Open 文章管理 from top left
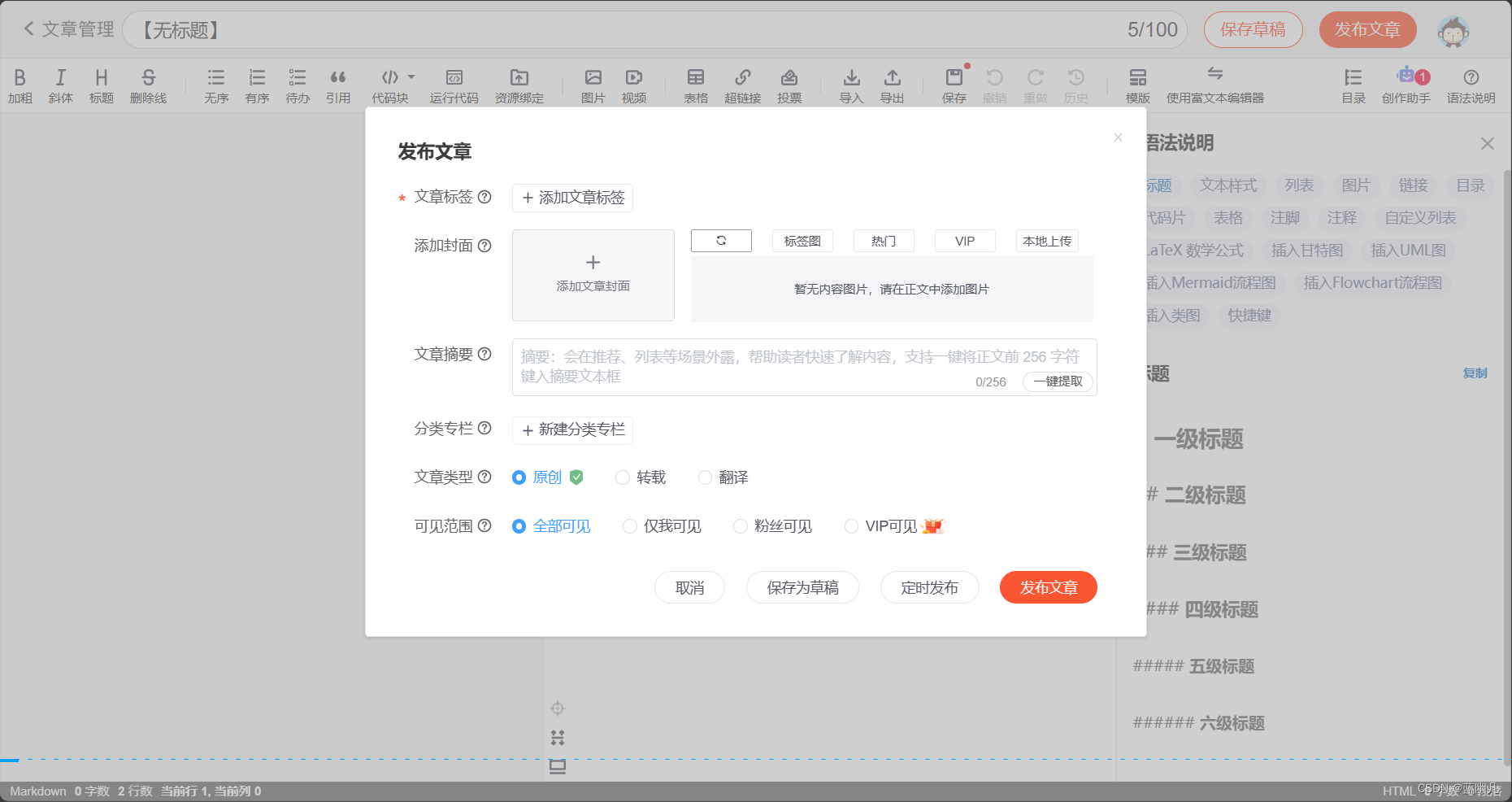Screen dimensions: 1512x802 click(x=70, y=29)
